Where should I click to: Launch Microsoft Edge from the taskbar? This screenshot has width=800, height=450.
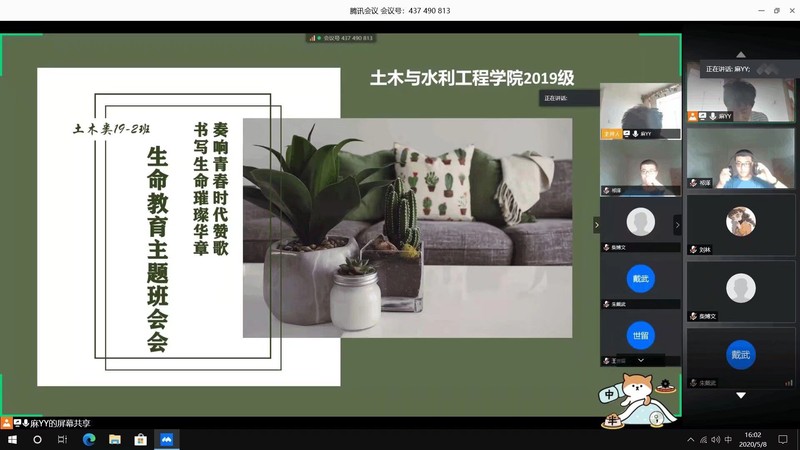89,439
